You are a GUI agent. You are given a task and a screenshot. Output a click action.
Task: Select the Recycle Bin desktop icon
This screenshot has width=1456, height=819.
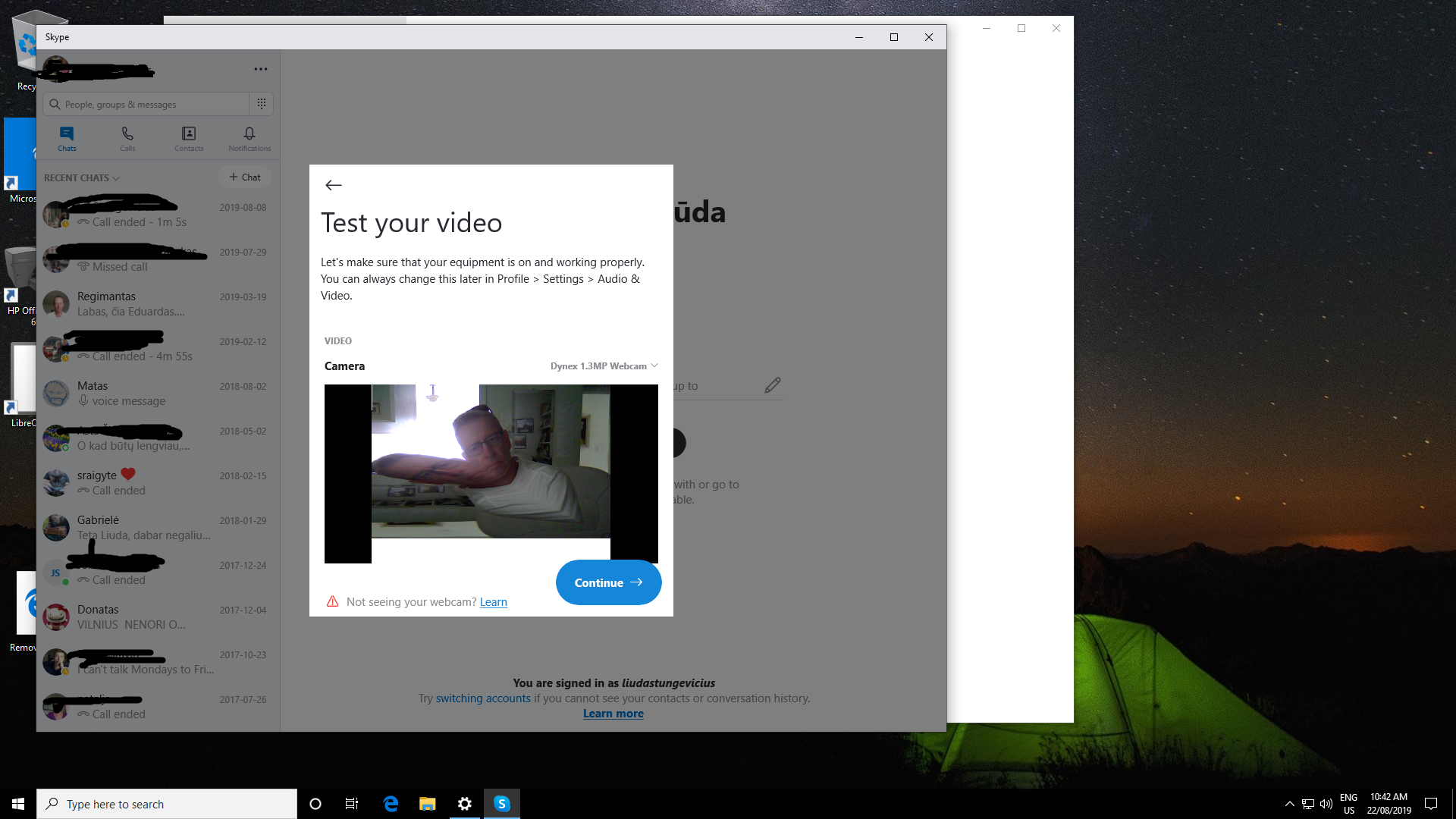point(24,52)
